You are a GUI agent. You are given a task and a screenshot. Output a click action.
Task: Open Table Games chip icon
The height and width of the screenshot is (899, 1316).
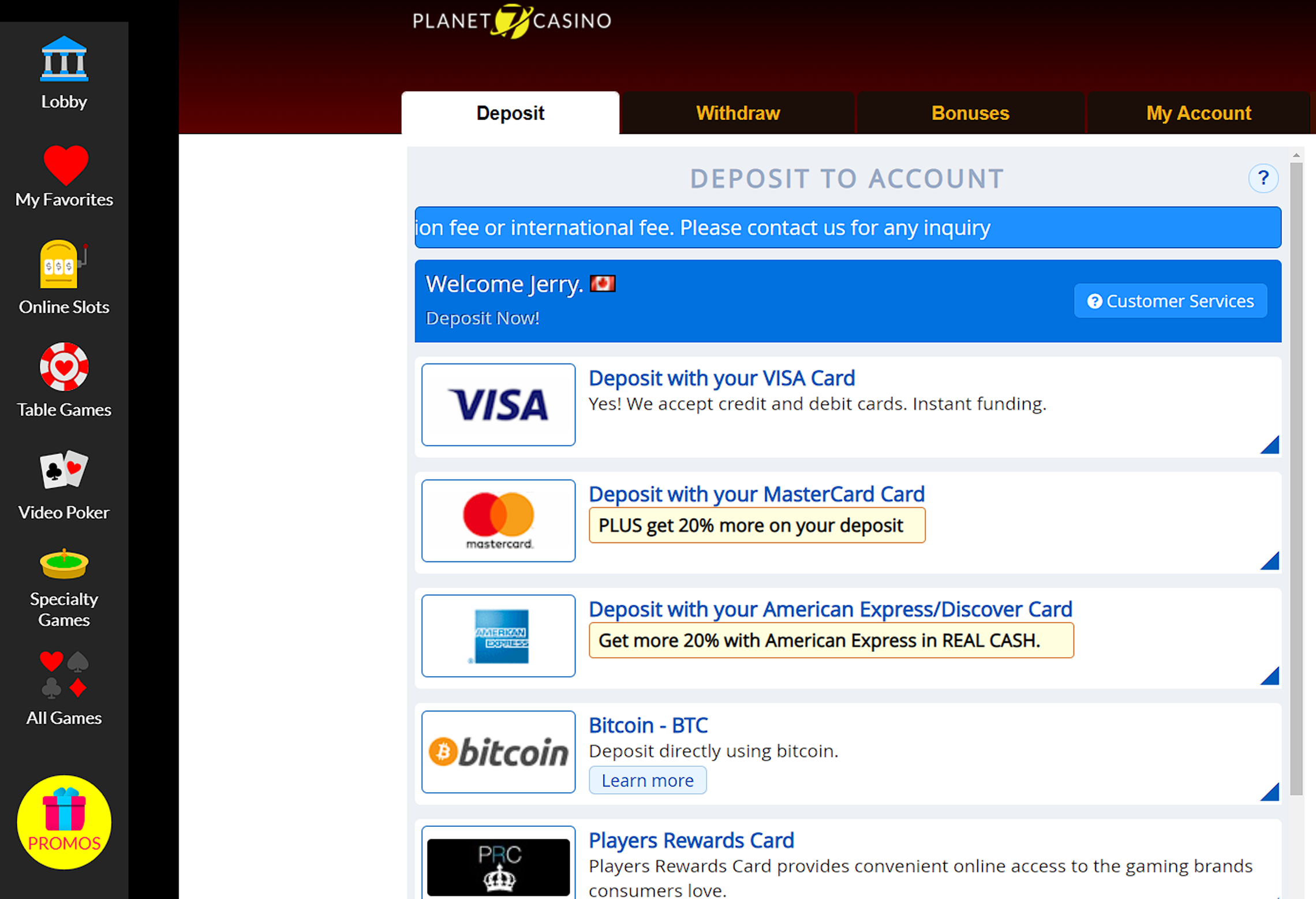(x=64, y=367)
